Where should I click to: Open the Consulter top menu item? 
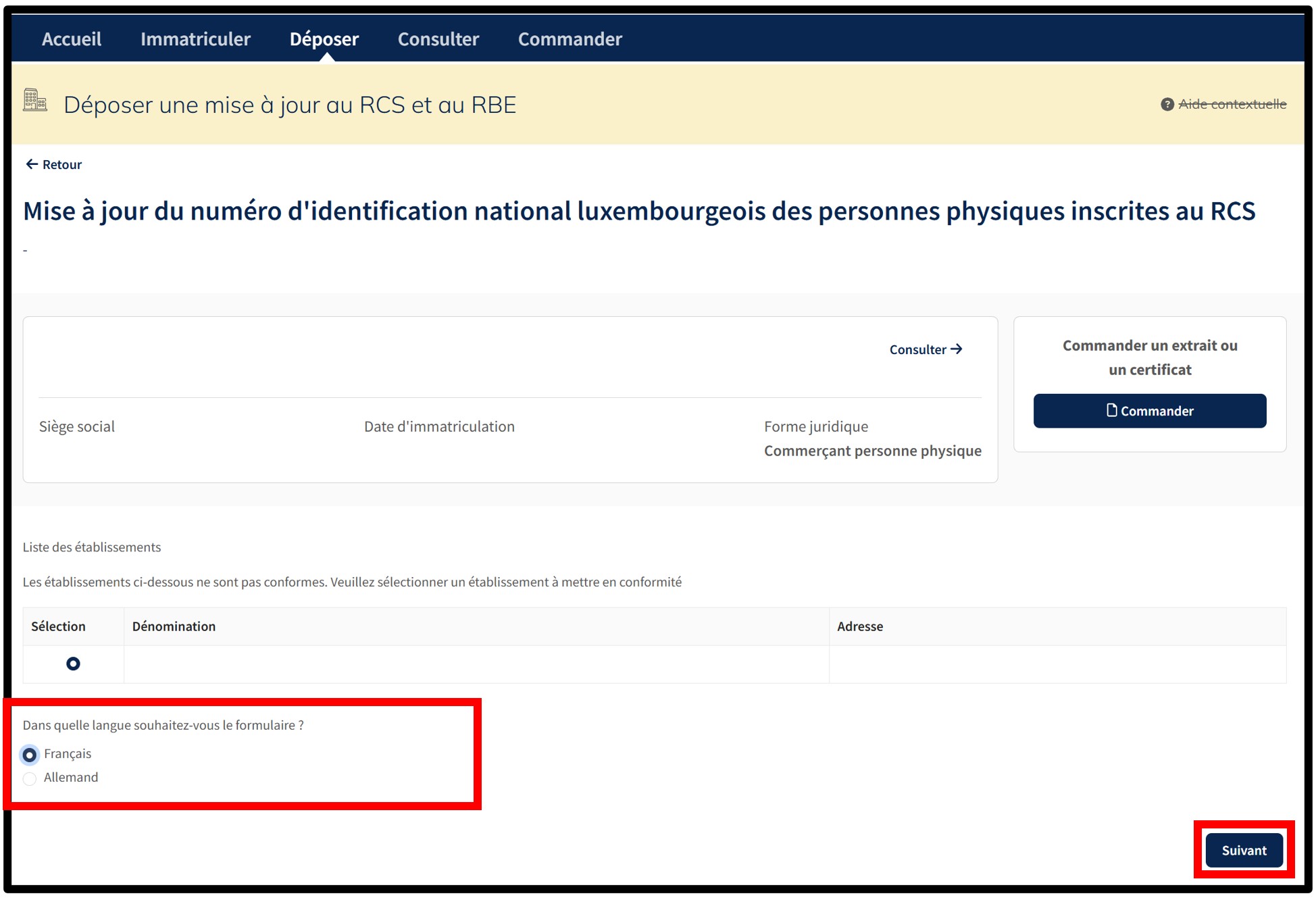pos(438,39)
